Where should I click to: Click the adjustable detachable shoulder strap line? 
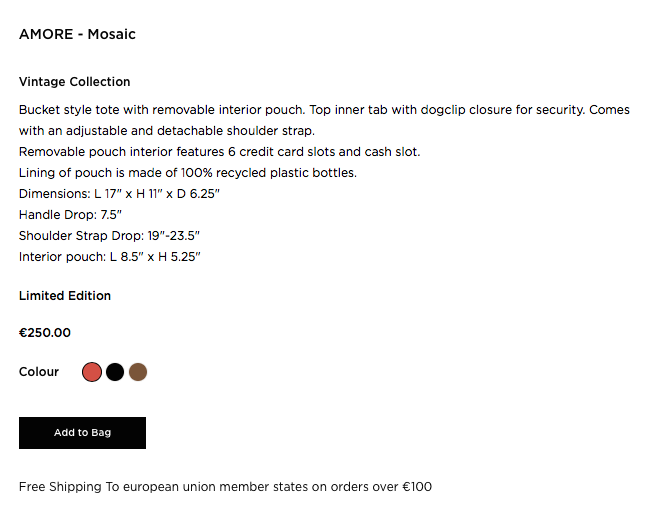[167, 131]
